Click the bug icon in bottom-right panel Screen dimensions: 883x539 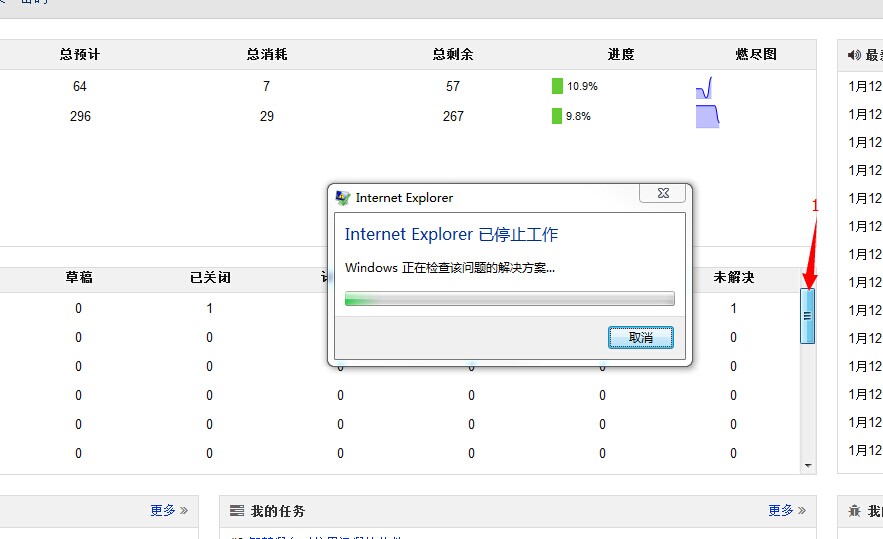point(854,511)
